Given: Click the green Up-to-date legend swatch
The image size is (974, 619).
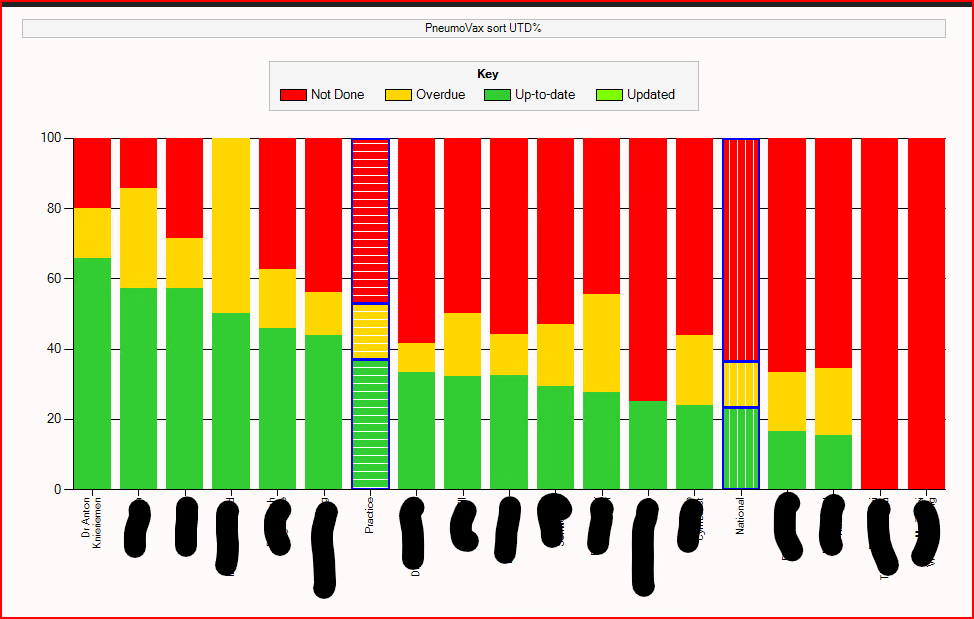Looking at the screenshot, I should (x=497, y=95).
